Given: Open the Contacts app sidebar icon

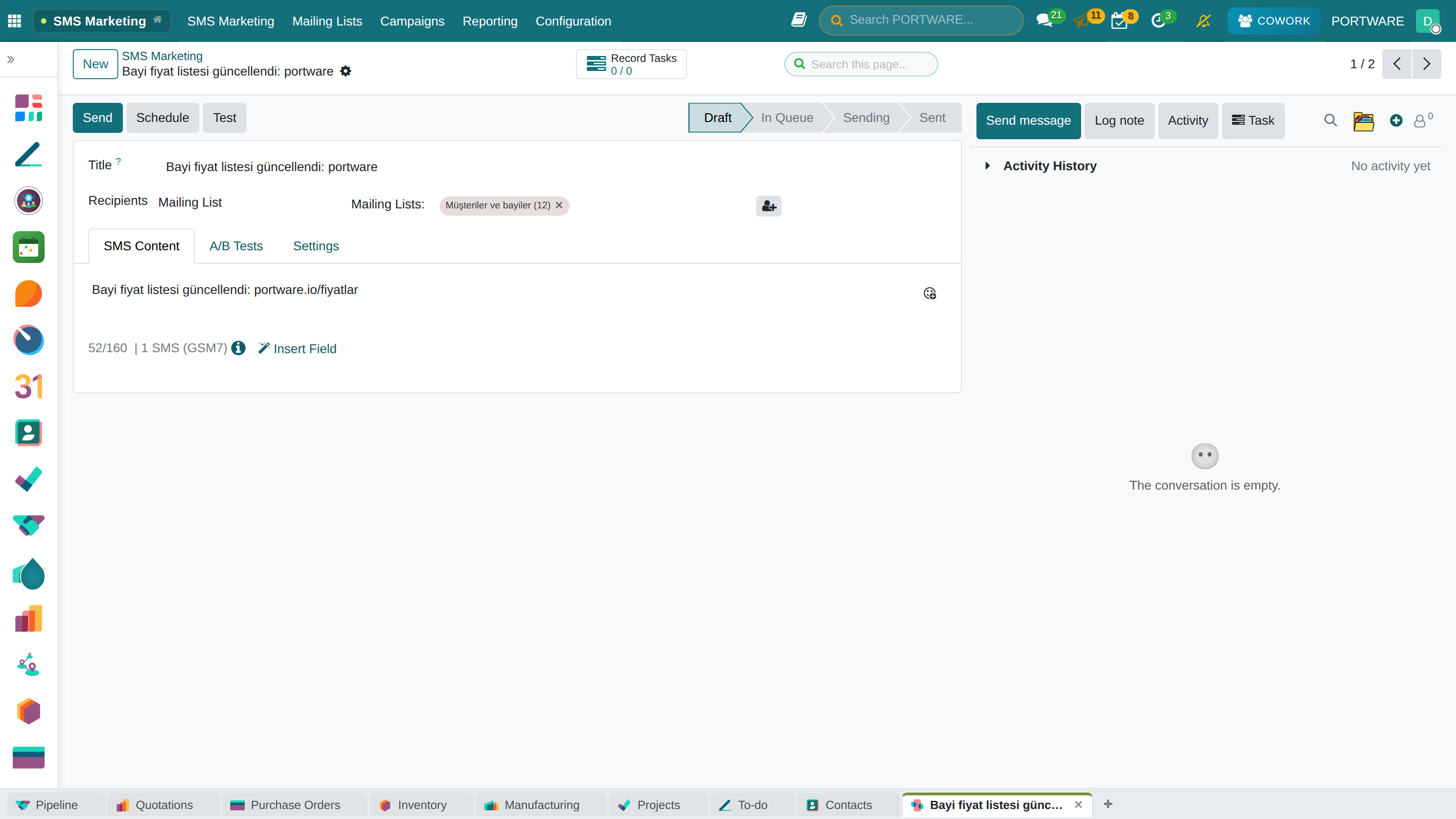Looking at the screenshot, I should (28, 433).
